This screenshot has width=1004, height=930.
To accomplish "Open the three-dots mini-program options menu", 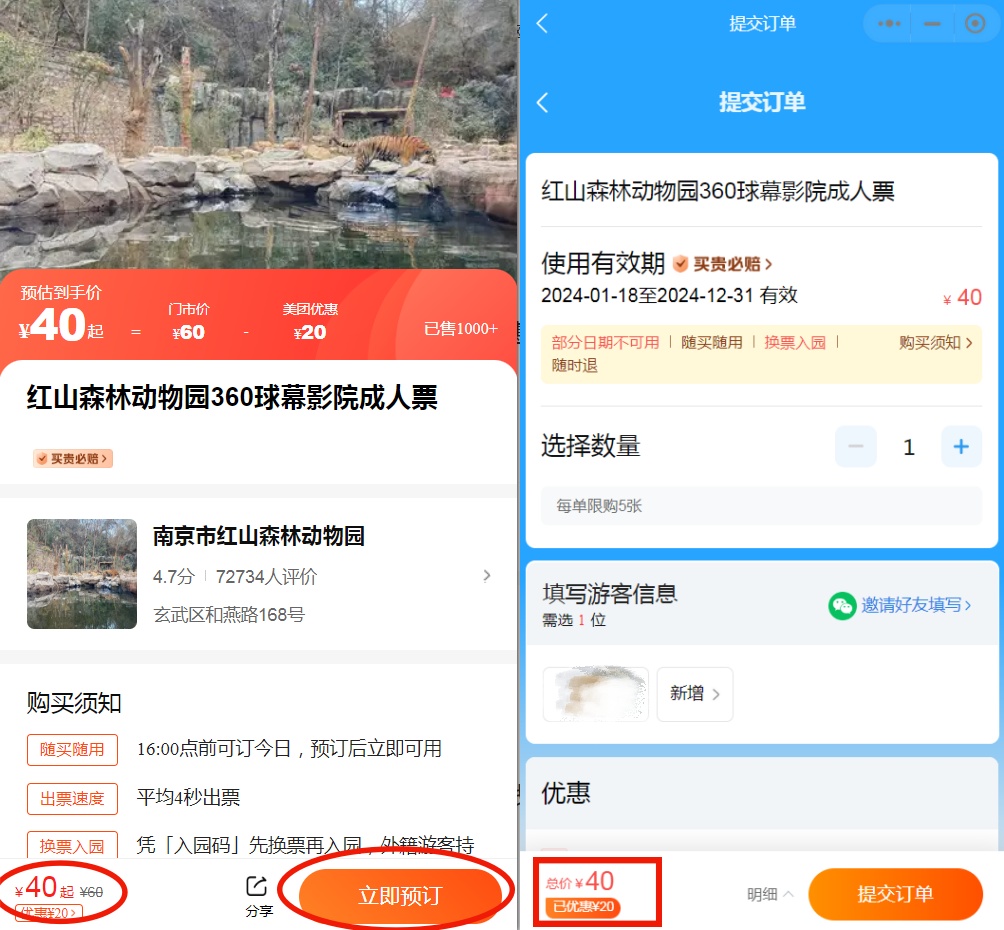I will coord(889,24).
